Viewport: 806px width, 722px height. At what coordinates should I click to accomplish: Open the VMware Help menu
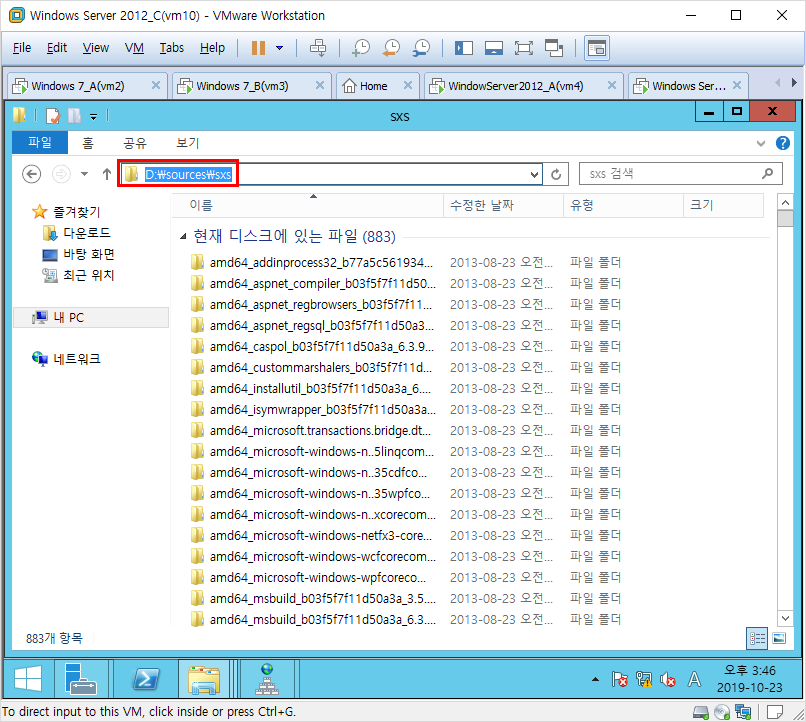pos(212,48)
